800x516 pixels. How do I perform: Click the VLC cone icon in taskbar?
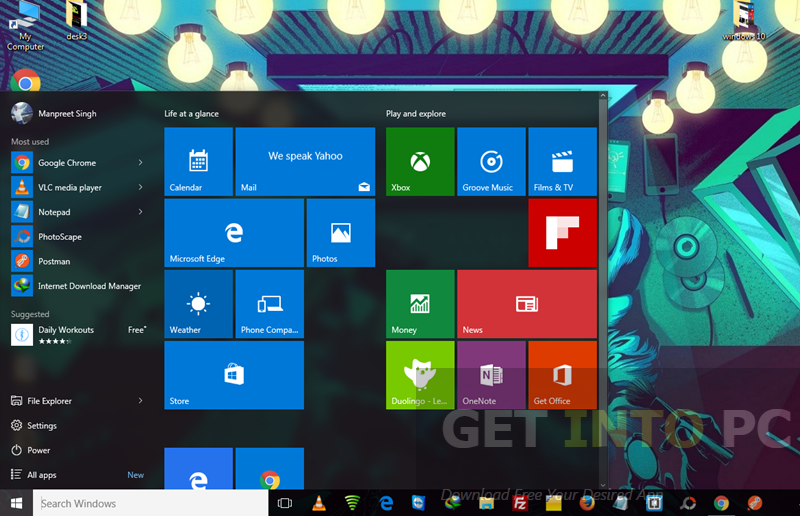[x=318, y=503]
